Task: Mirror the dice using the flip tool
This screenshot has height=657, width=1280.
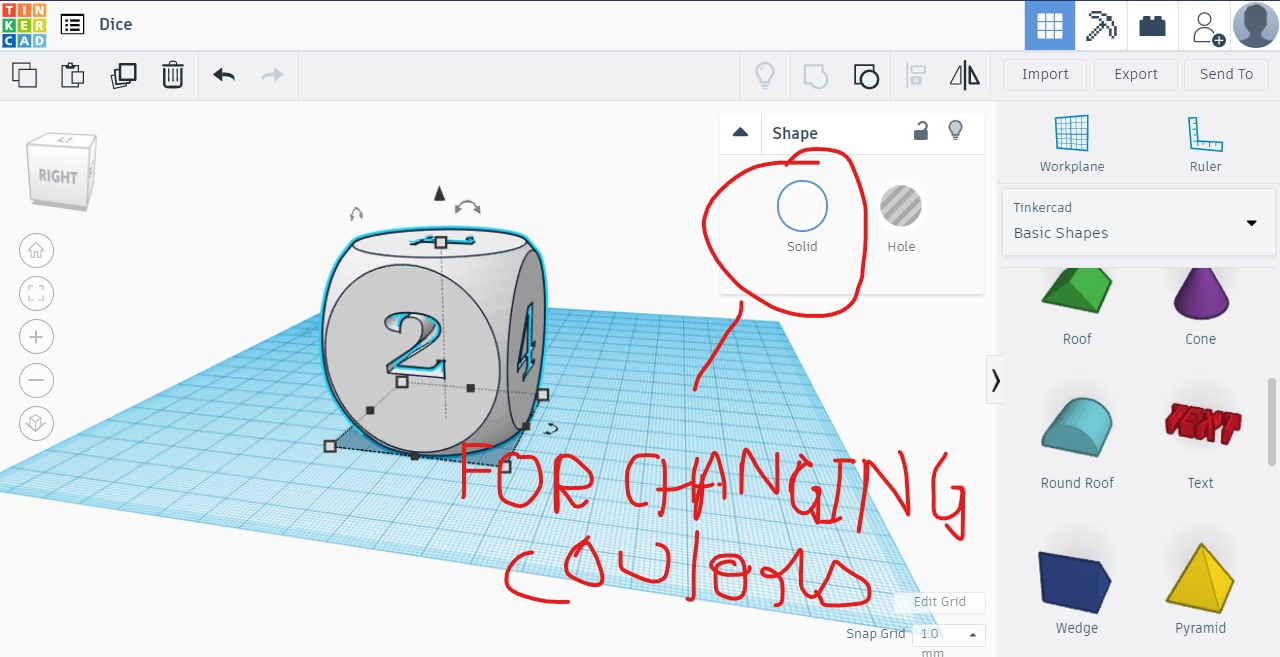Action: click(x=964, y=74)
